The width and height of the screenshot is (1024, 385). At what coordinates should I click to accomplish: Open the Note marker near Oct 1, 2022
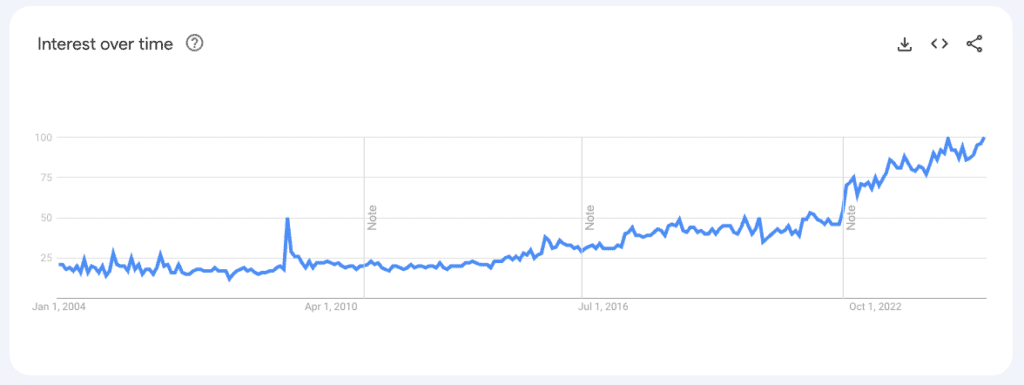(852, 217)
